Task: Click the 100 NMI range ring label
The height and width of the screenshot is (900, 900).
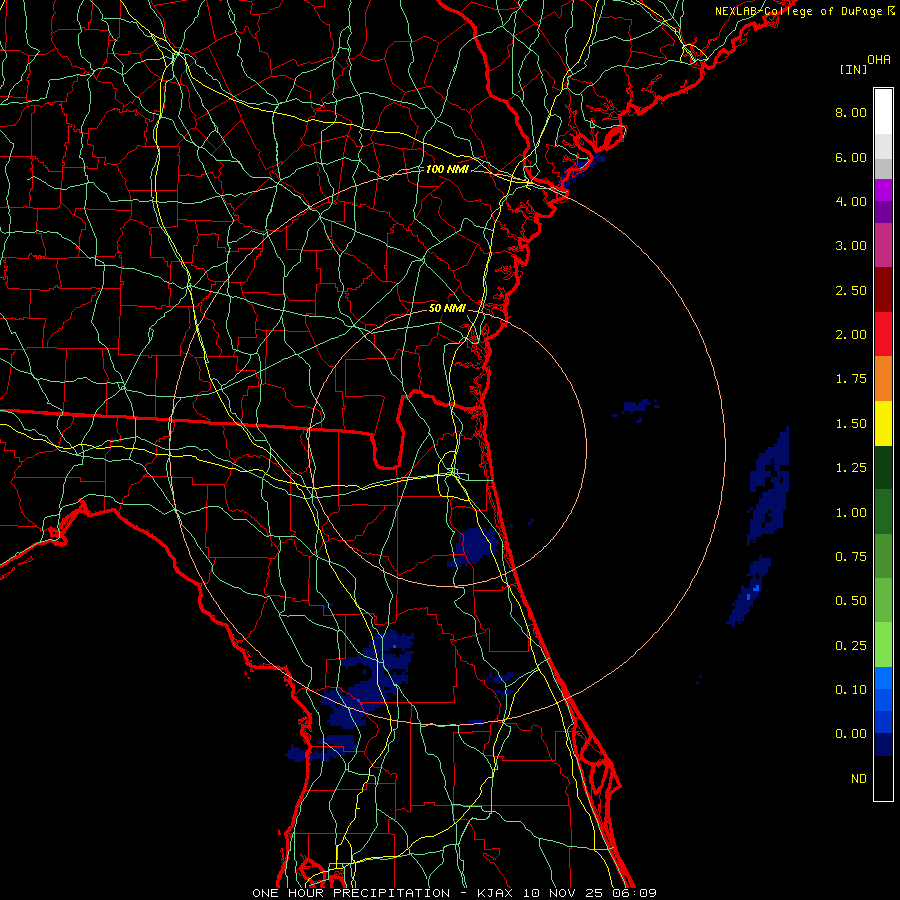Action: 447,169
